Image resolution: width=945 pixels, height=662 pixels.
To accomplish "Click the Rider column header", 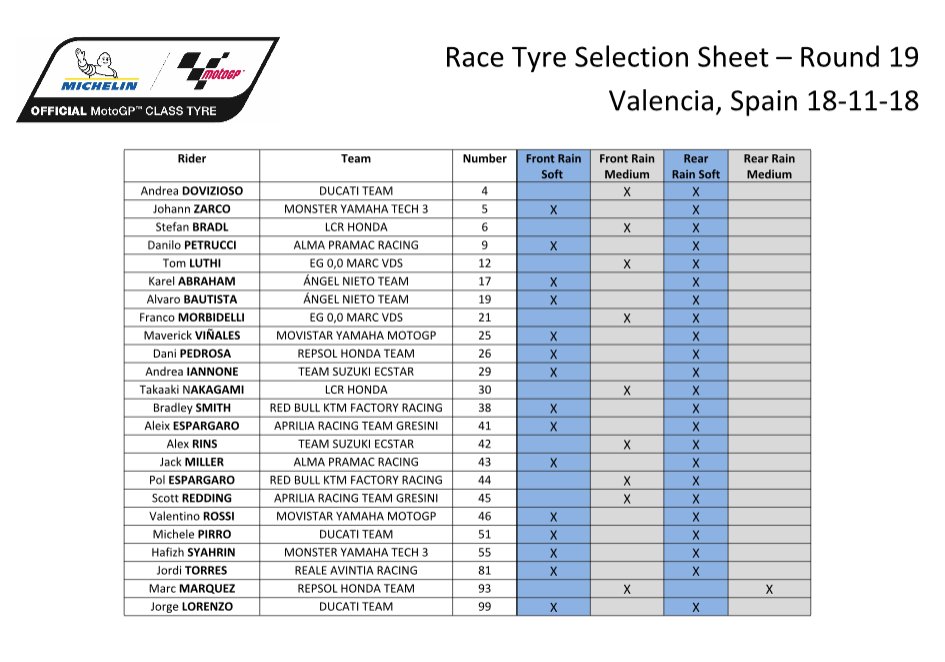I will tap(191, 159).
